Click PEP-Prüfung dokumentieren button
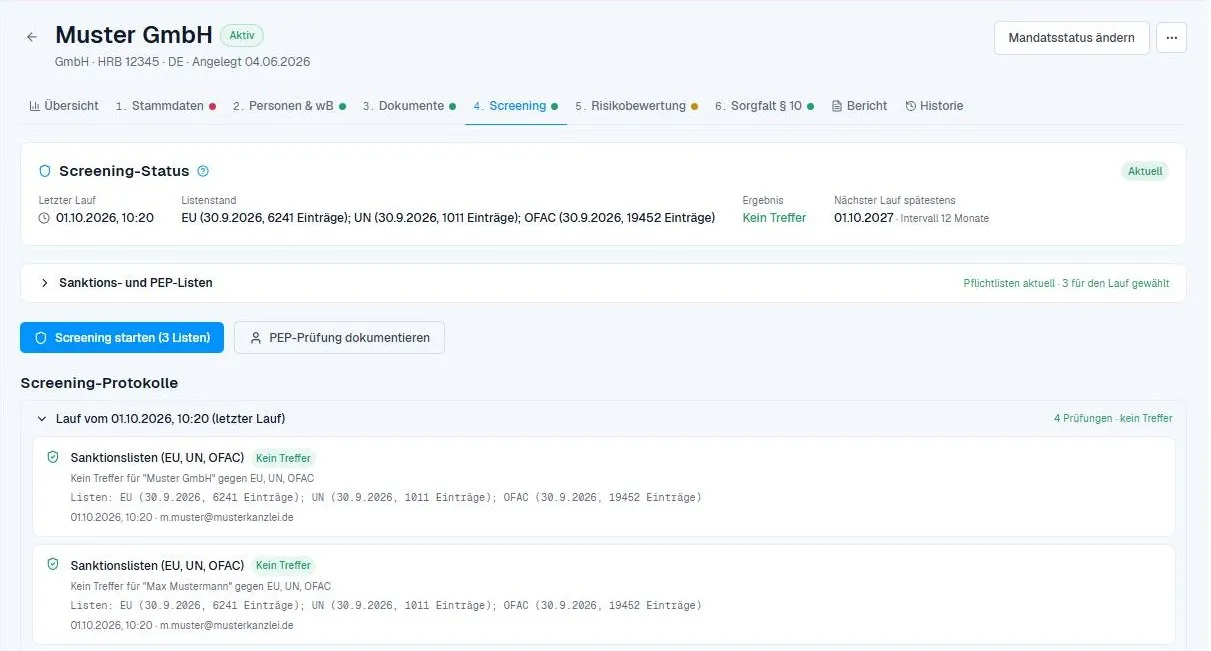The width and height of the screenshot is (1211, 651). (339, 338)
